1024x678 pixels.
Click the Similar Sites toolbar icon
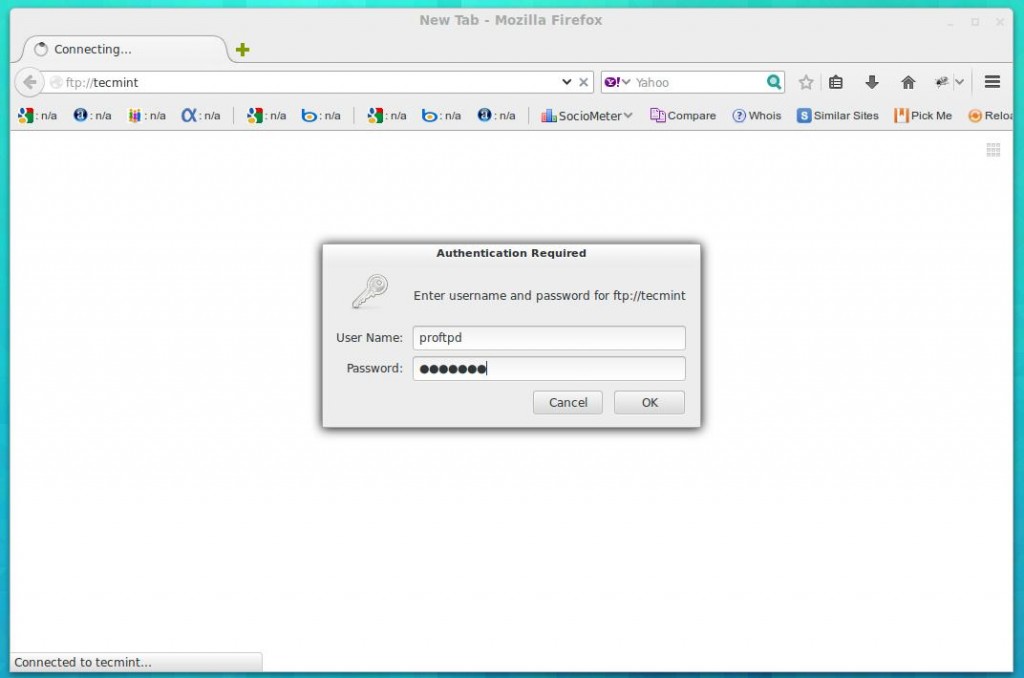(x=837, y=115)
